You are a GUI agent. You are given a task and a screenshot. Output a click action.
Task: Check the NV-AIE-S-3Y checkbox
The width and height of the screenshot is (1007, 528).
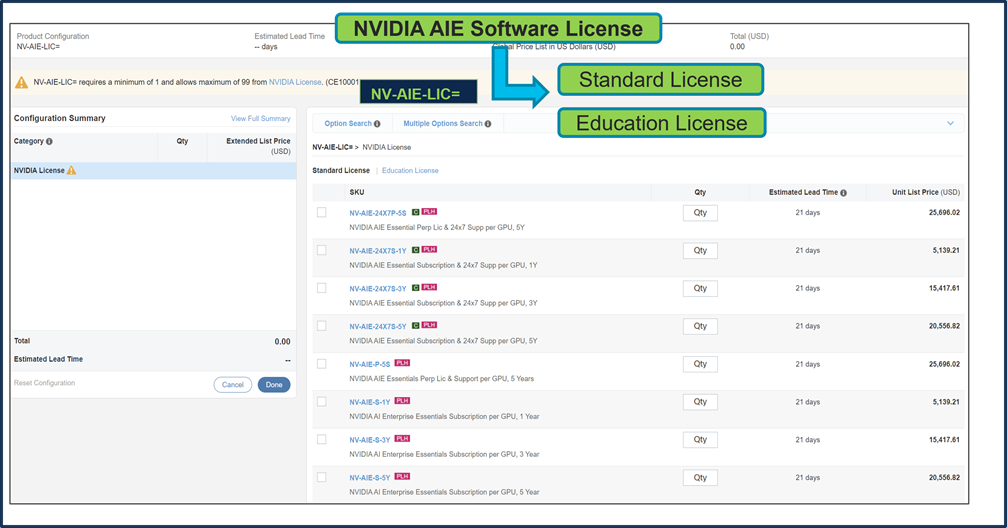coord(322,440)
